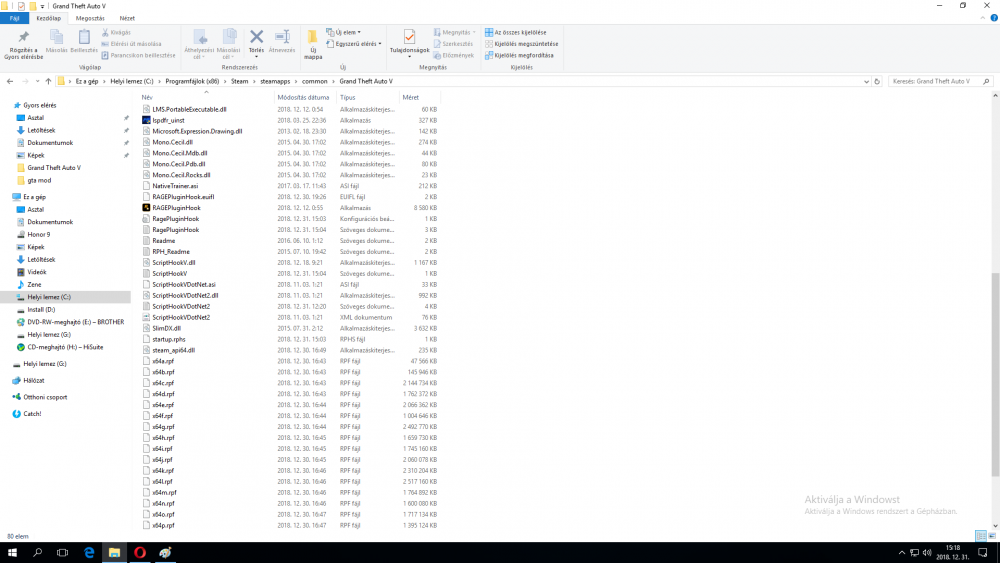Launch Microsoft Edge from taskbar

[89, 552]
